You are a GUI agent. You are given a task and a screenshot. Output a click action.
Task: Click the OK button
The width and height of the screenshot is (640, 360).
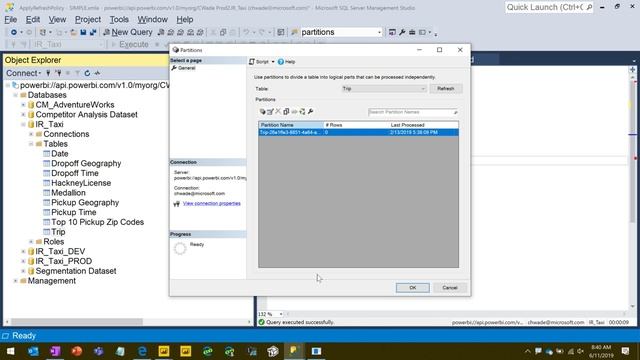pos(413,288)
